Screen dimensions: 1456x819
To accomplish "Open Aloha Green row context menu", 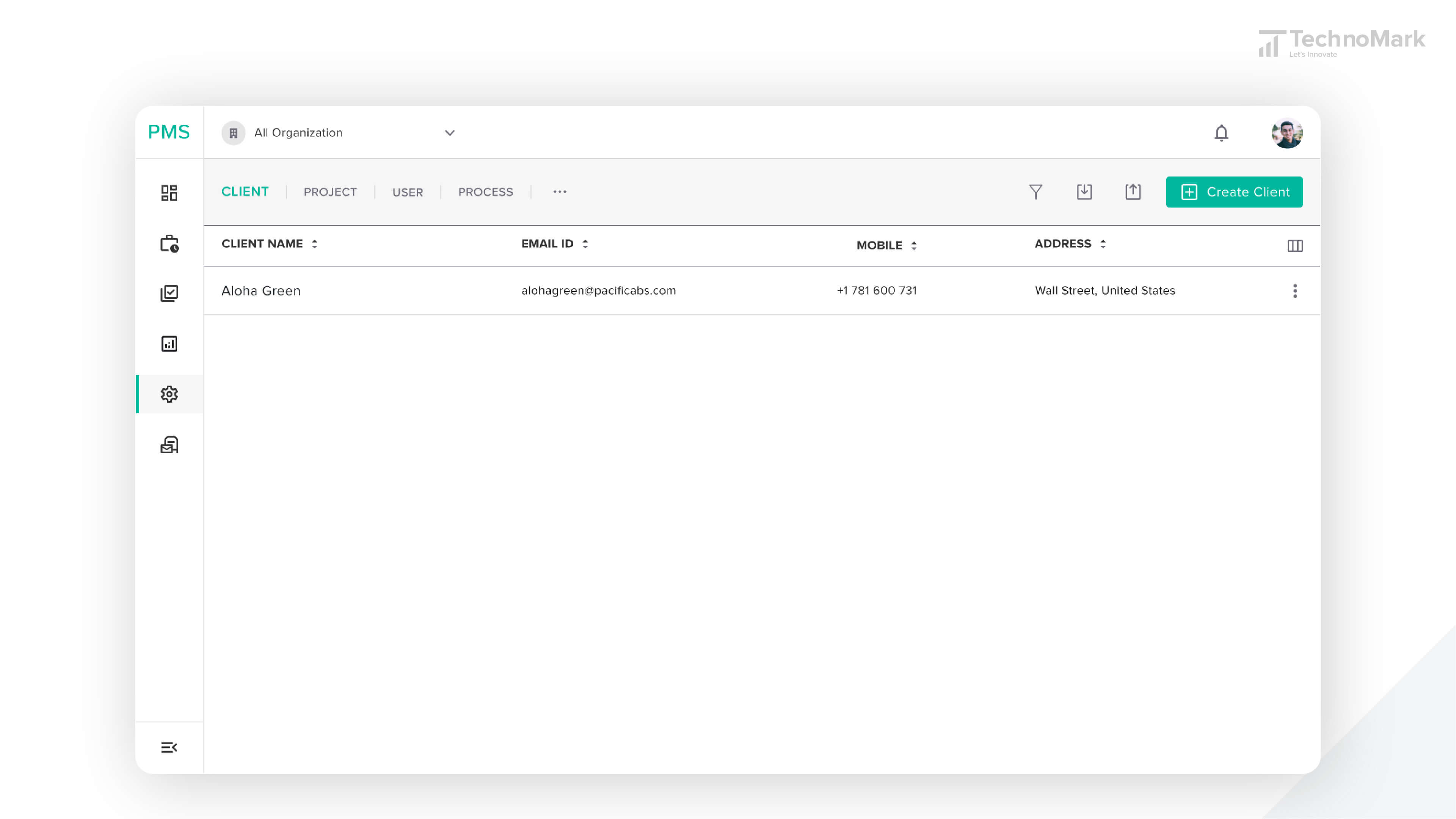I will 1295,290.
